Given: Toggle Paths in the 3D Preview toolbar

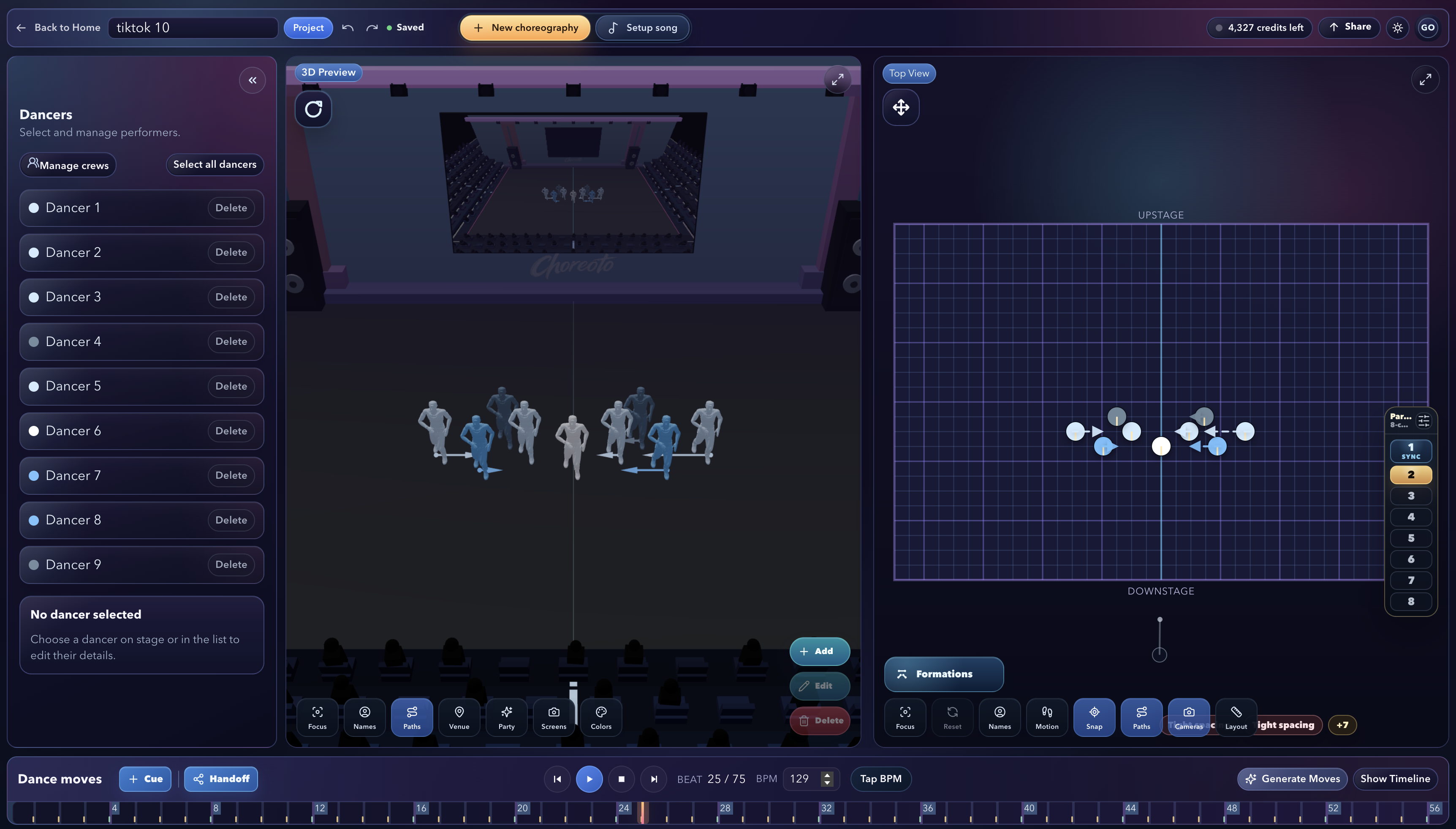Looking at the screenshot, I should coord(412,717).
